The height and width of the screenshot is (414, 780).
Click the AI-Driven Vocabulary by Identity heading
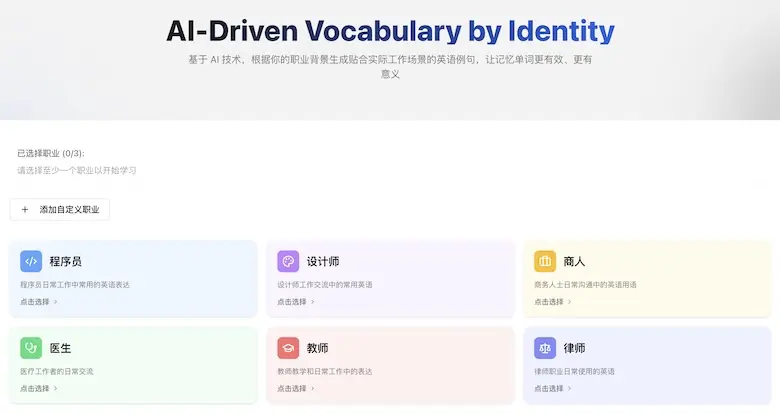pos(390,31)
